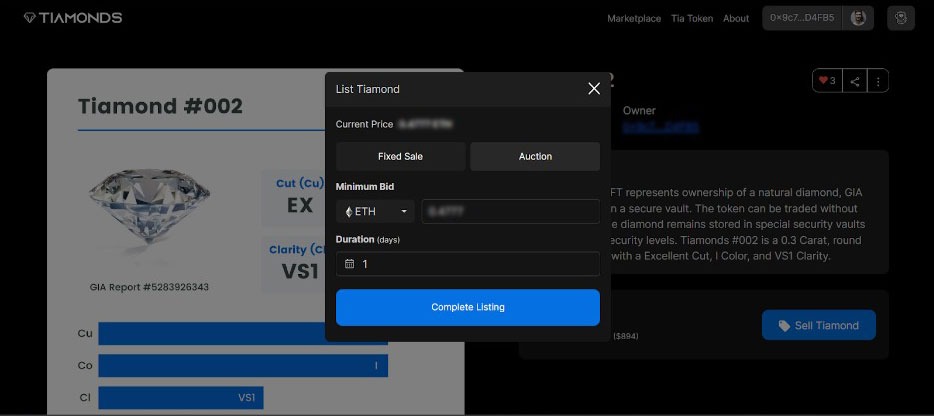The image size is (934, 416).
Task: Open the ETH currency dropdown
Action: click(x=375, y=212)
